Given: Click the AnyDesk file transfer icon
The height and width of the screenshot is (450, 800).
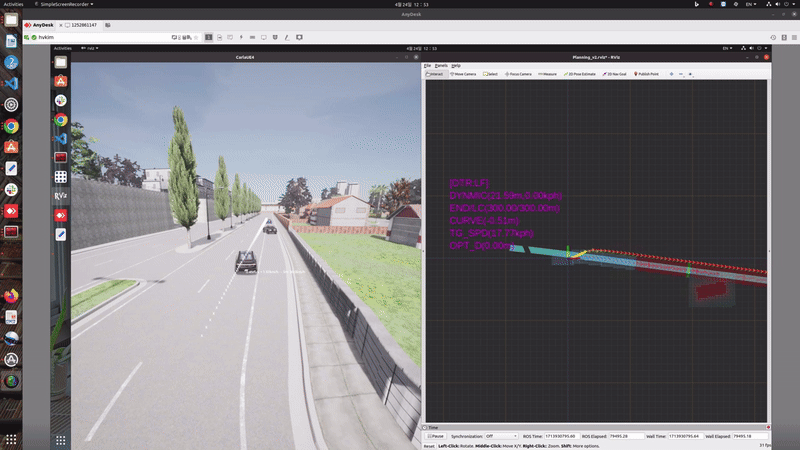Looking at the screenshot, I should point(219,37).
